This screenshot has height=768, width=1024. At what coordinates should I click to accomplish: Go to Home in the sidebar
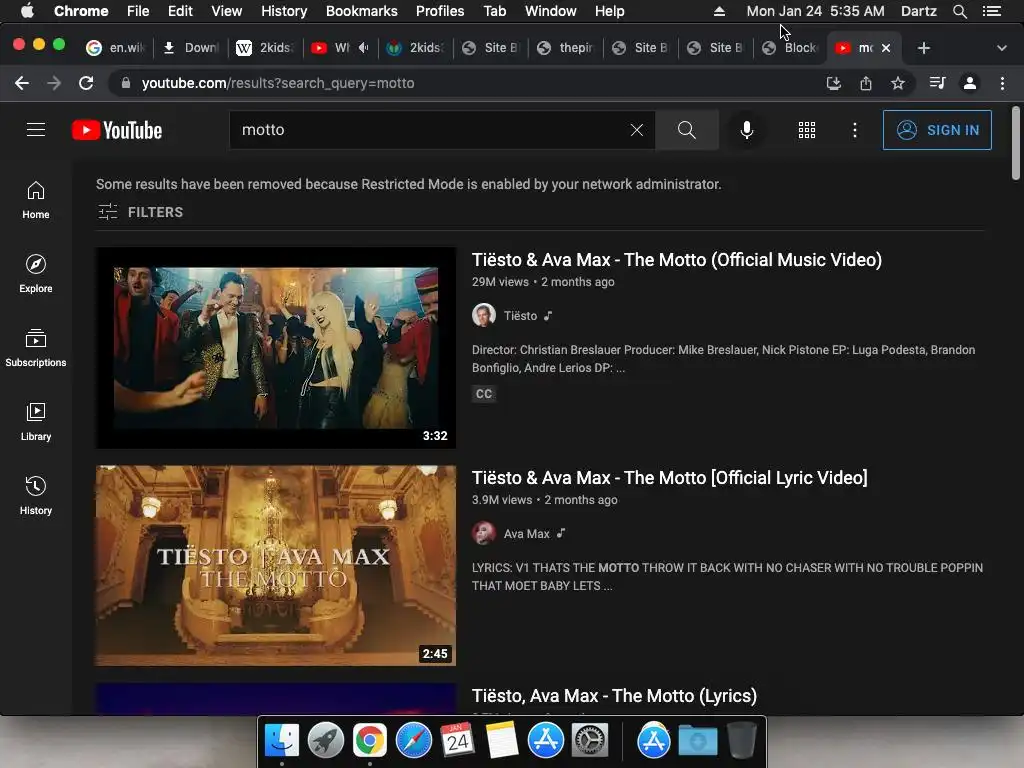click(x=36, y=200)
